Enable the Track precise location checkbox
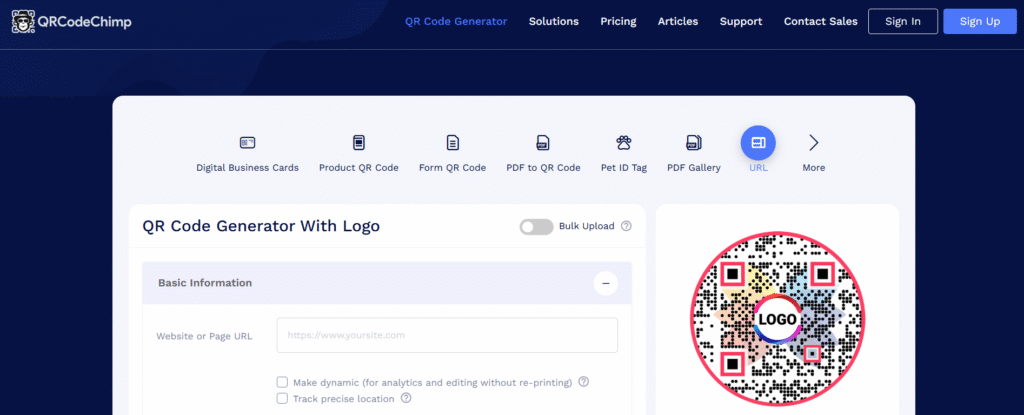The width and height of the screenshot is (1024, 415). (x=282, y=399)
